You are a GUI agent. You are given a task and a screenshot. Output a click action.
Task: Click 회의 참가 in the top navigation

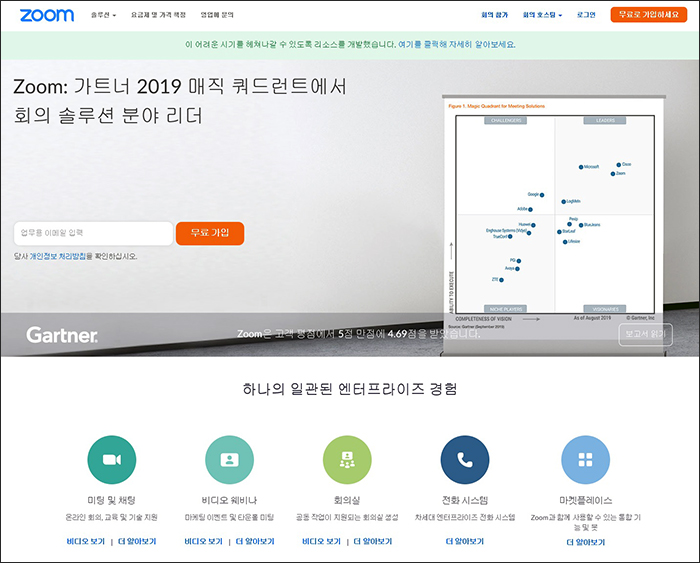(x=495, y=15)
